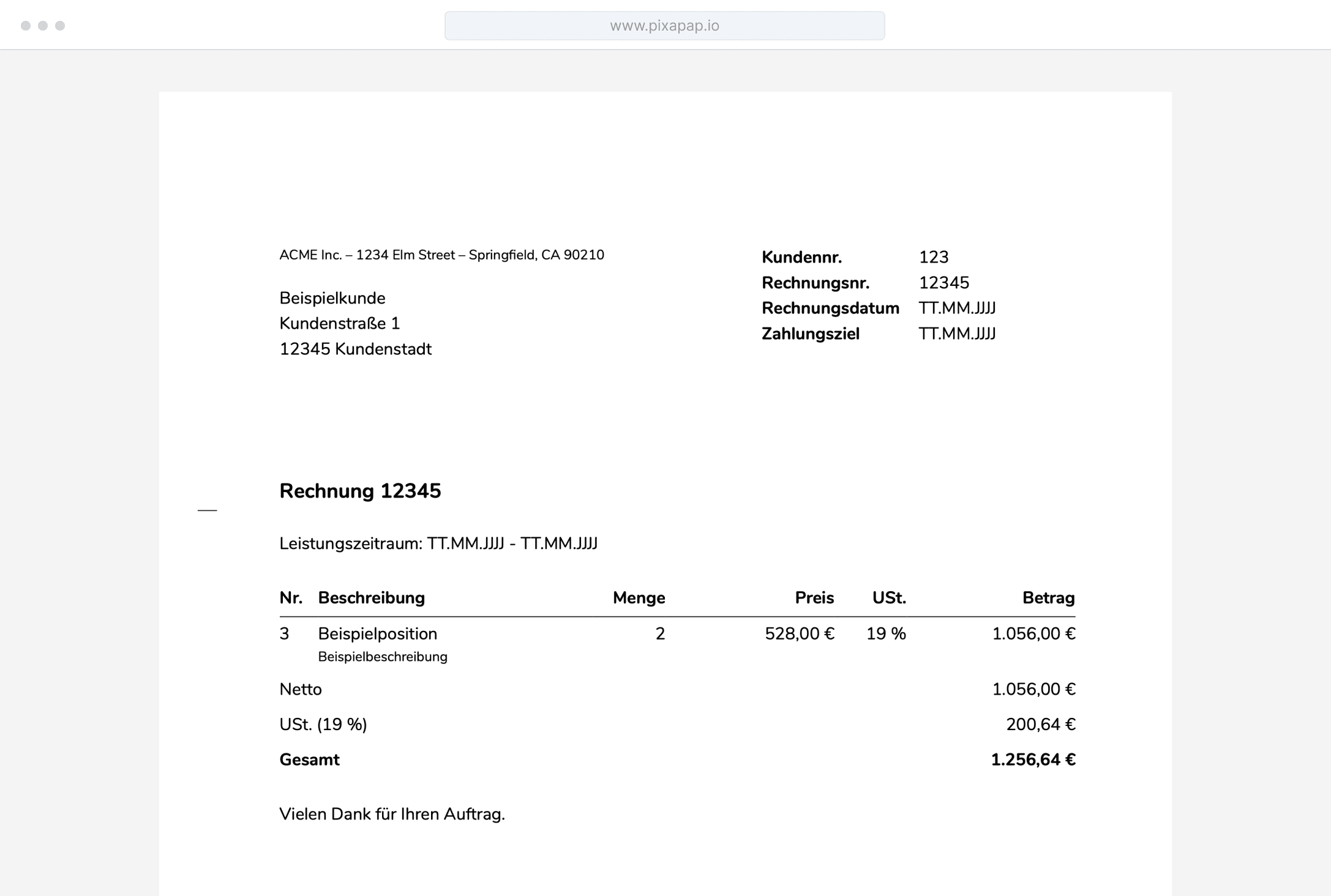Click the middle window control dot
Screen dimensions: 1331x896
(43, 26)
